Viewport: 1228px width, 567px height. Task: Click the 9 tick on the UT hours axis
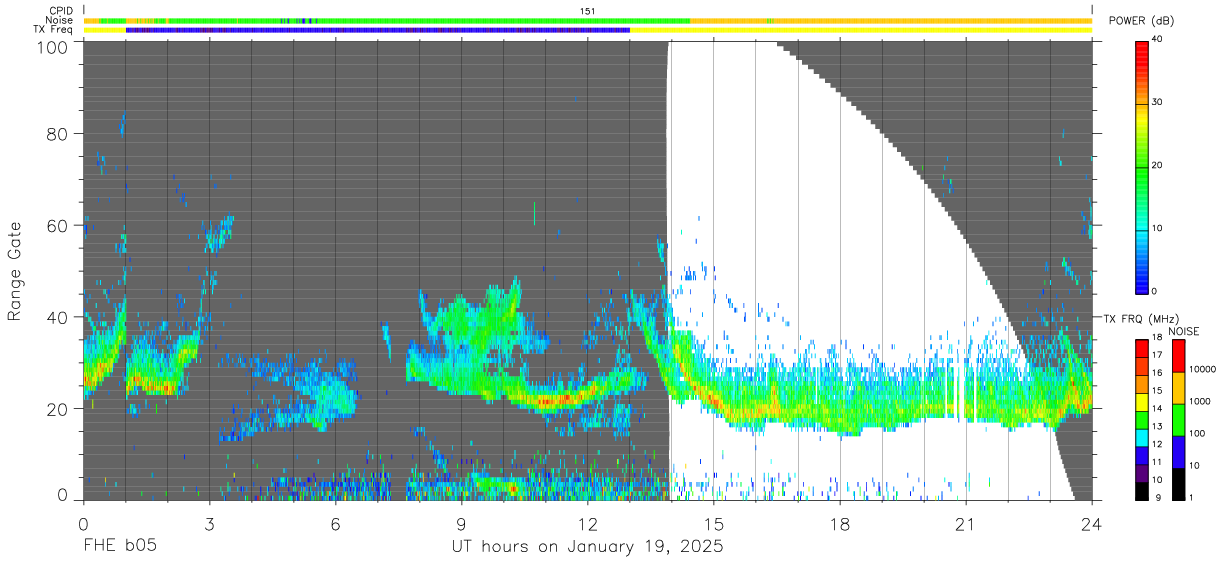461,523
